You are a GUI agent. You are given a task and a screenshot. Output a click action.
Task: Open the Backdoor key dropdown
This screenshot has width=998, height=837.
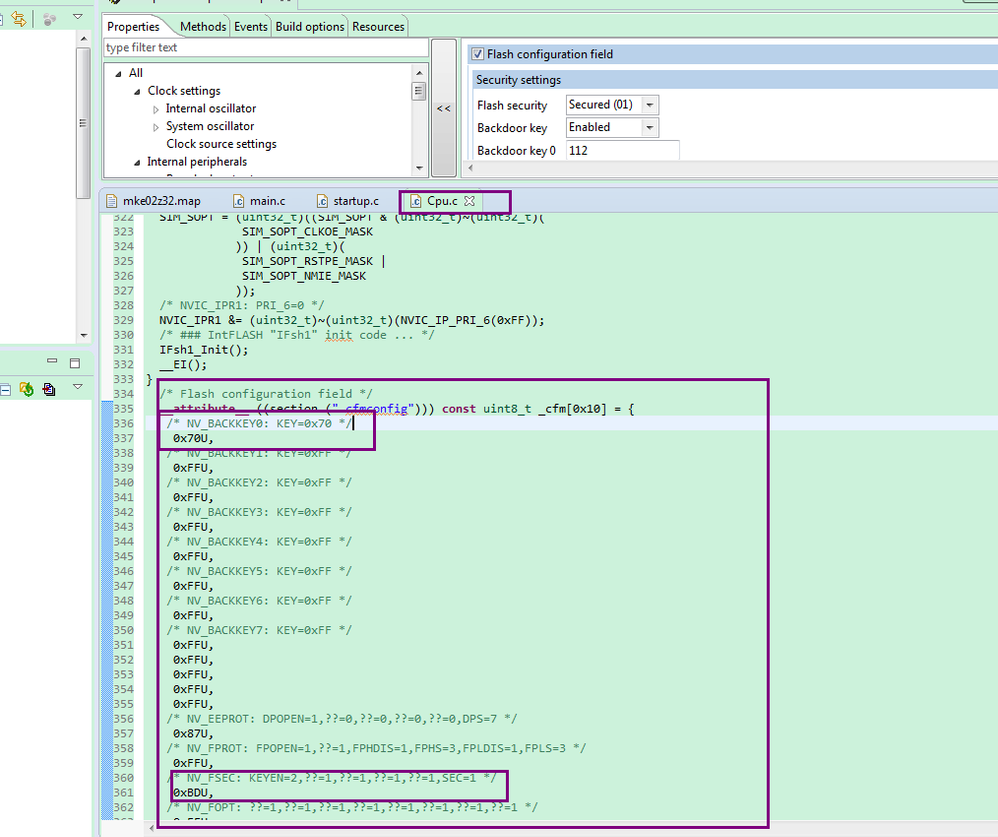pyautogui.click(x=649, y=127)
